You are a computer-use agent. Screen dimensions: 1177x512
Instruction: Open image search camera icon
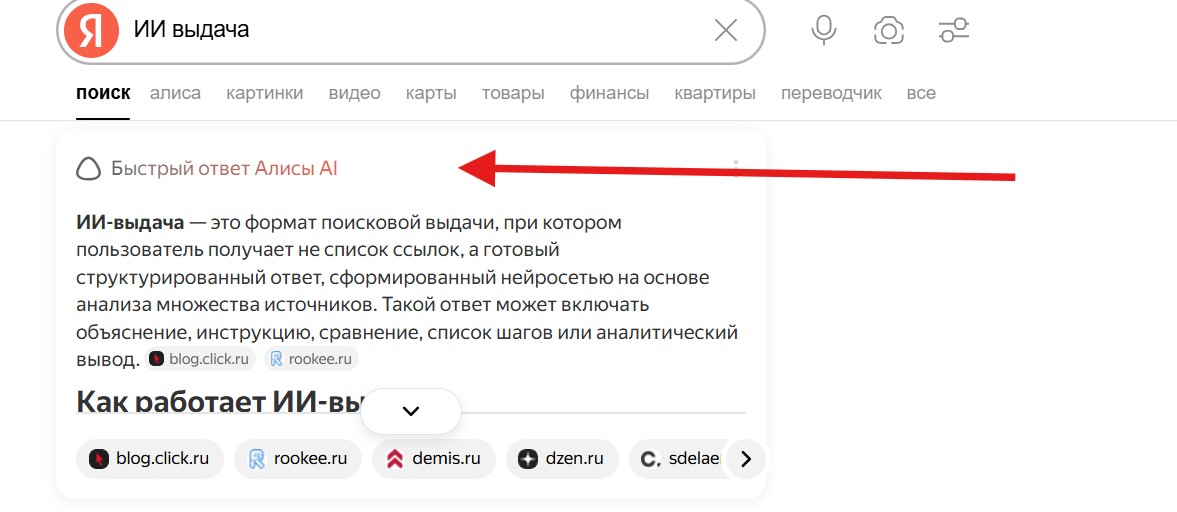pos(887,31)
